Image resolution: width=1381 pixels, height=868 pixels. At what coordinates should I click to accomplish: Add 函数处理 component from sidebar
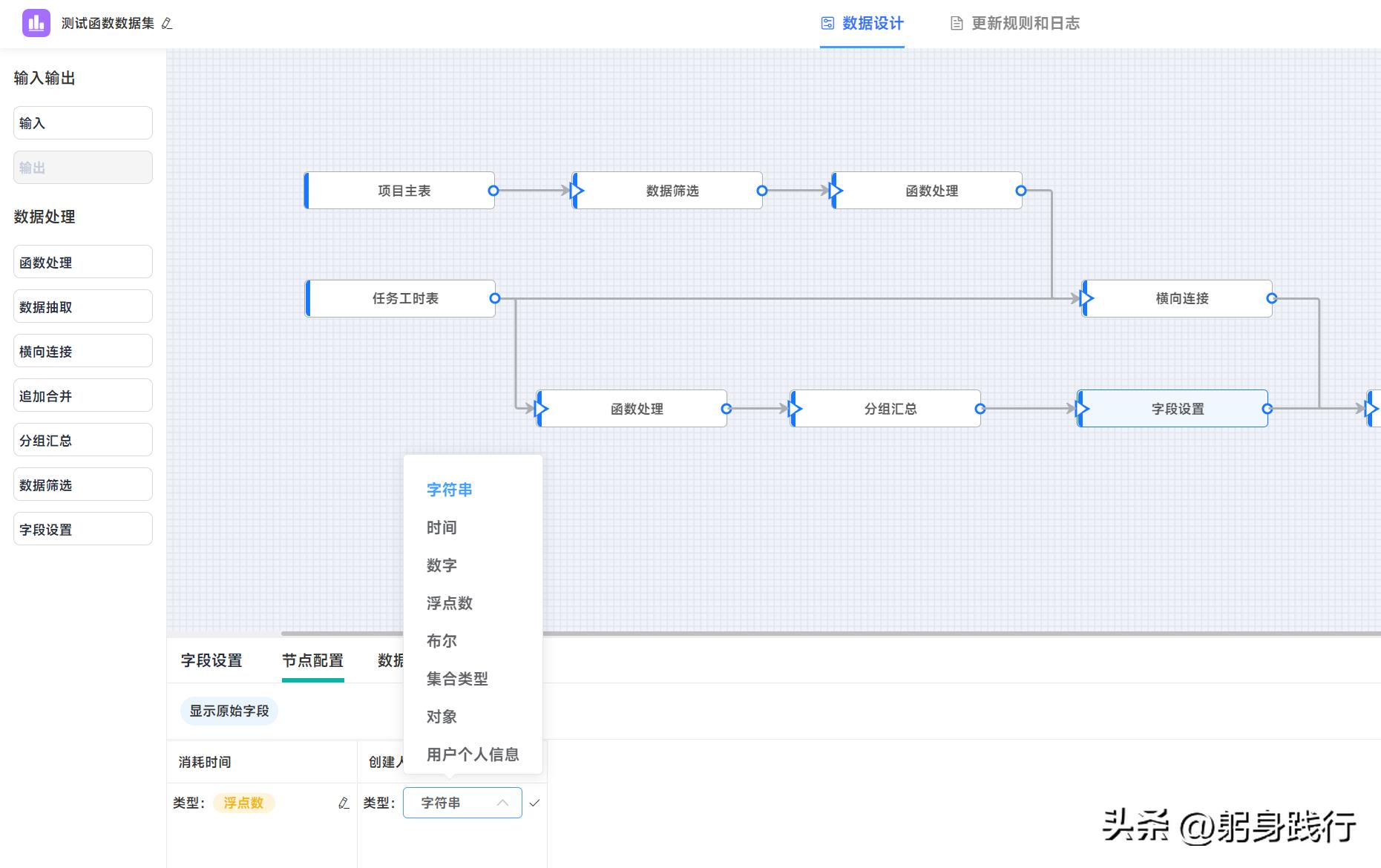tap(83, 262)
